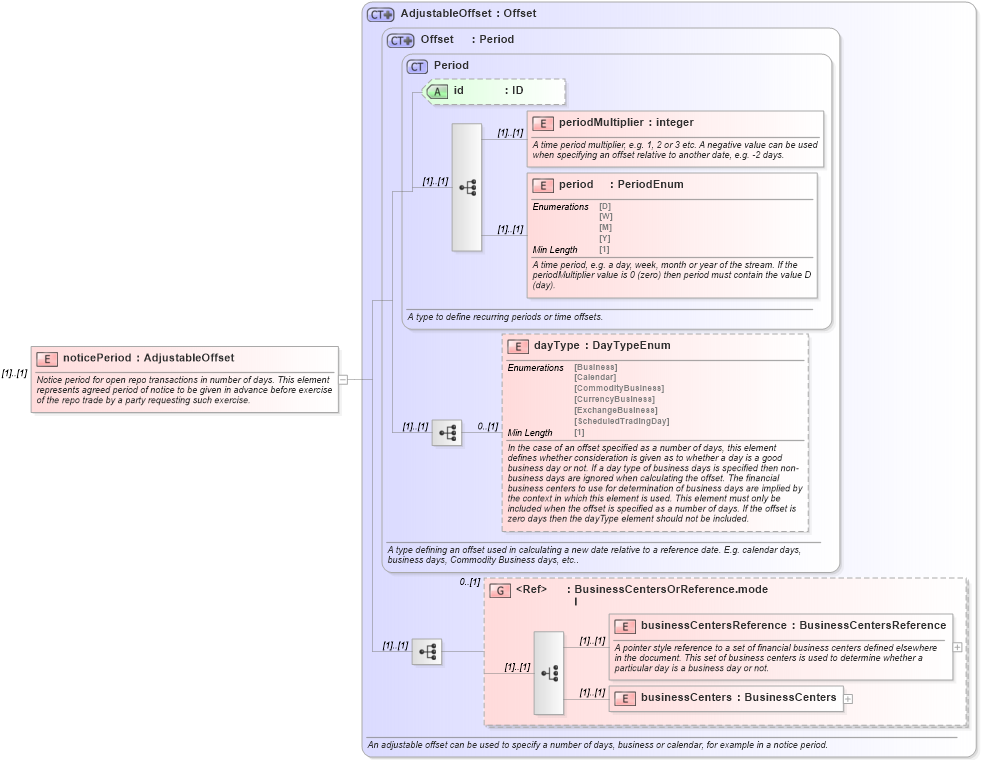Image resolution: width=981 pixels, height=760 pixels.
Task: Click the AdjustableOffset : Offset type title
Action: tap(468, 13)
